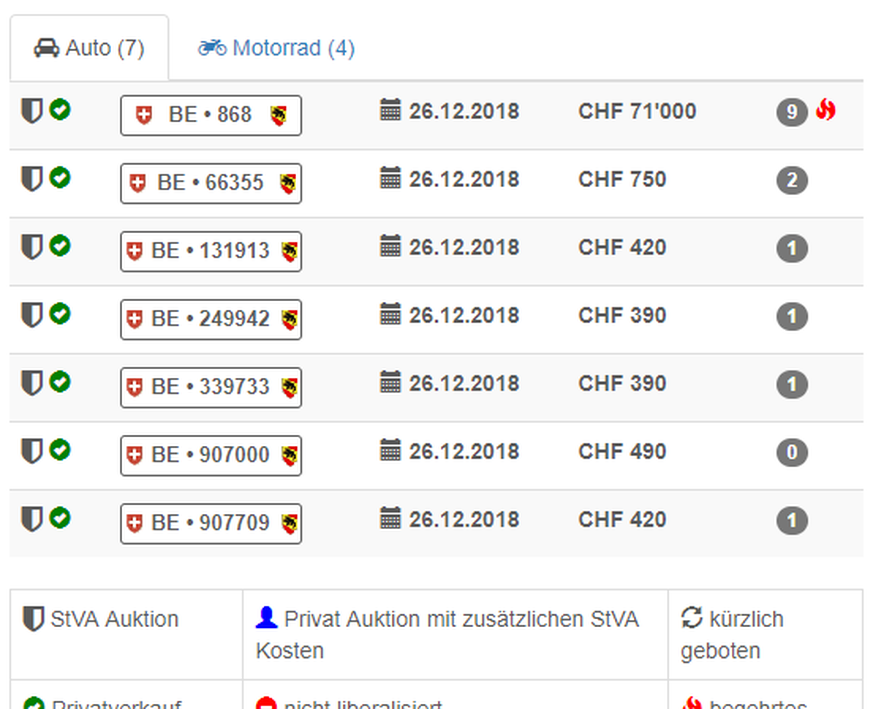Viewport: 873px width, 709px height.
Task: Click the refresh icon beside kürzlich geboten
Action: coord(692,619)
